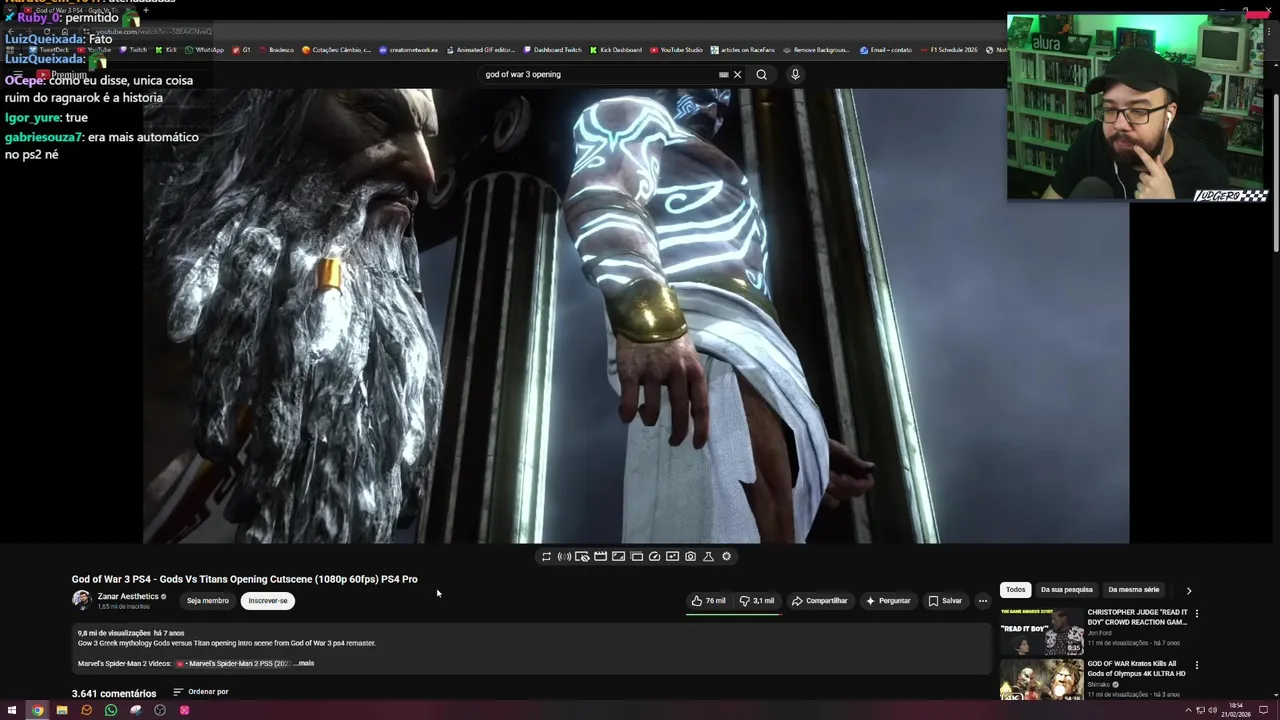Screen dimensions: 1280x720
Task: Click the Windows Start button
Action: 12,711
